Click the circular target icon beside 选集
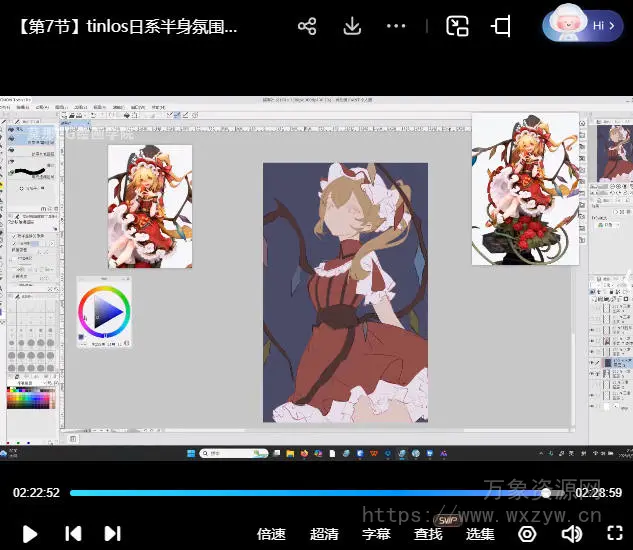 526,534
